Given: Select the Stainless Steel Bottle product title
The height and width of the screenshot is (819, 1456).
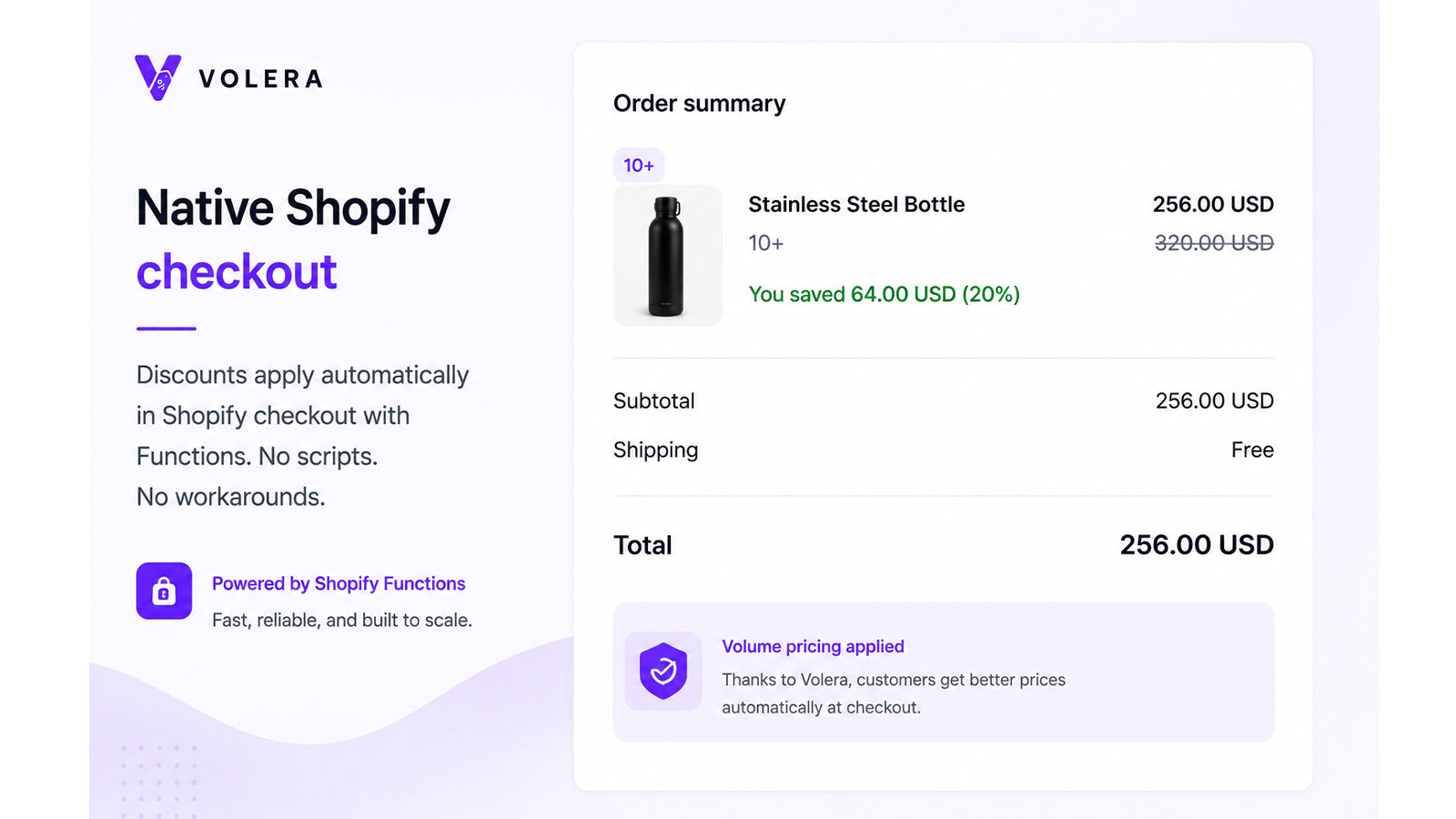Looking at the screenshot, I should click(856, 205).
